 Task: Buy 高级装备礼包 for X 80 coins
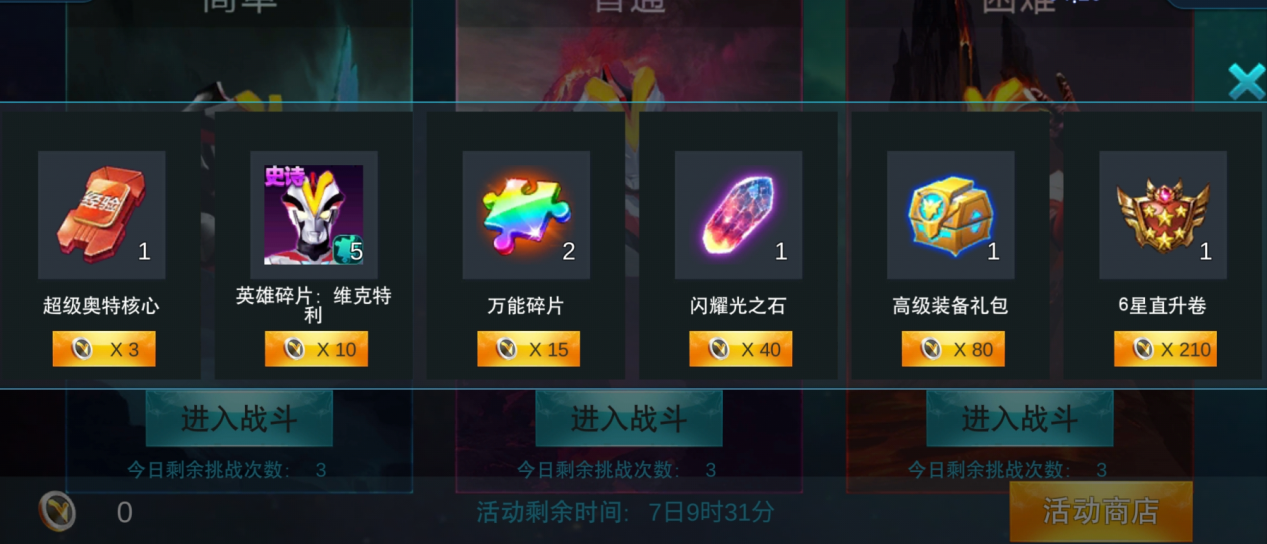[x=953, y=349]
